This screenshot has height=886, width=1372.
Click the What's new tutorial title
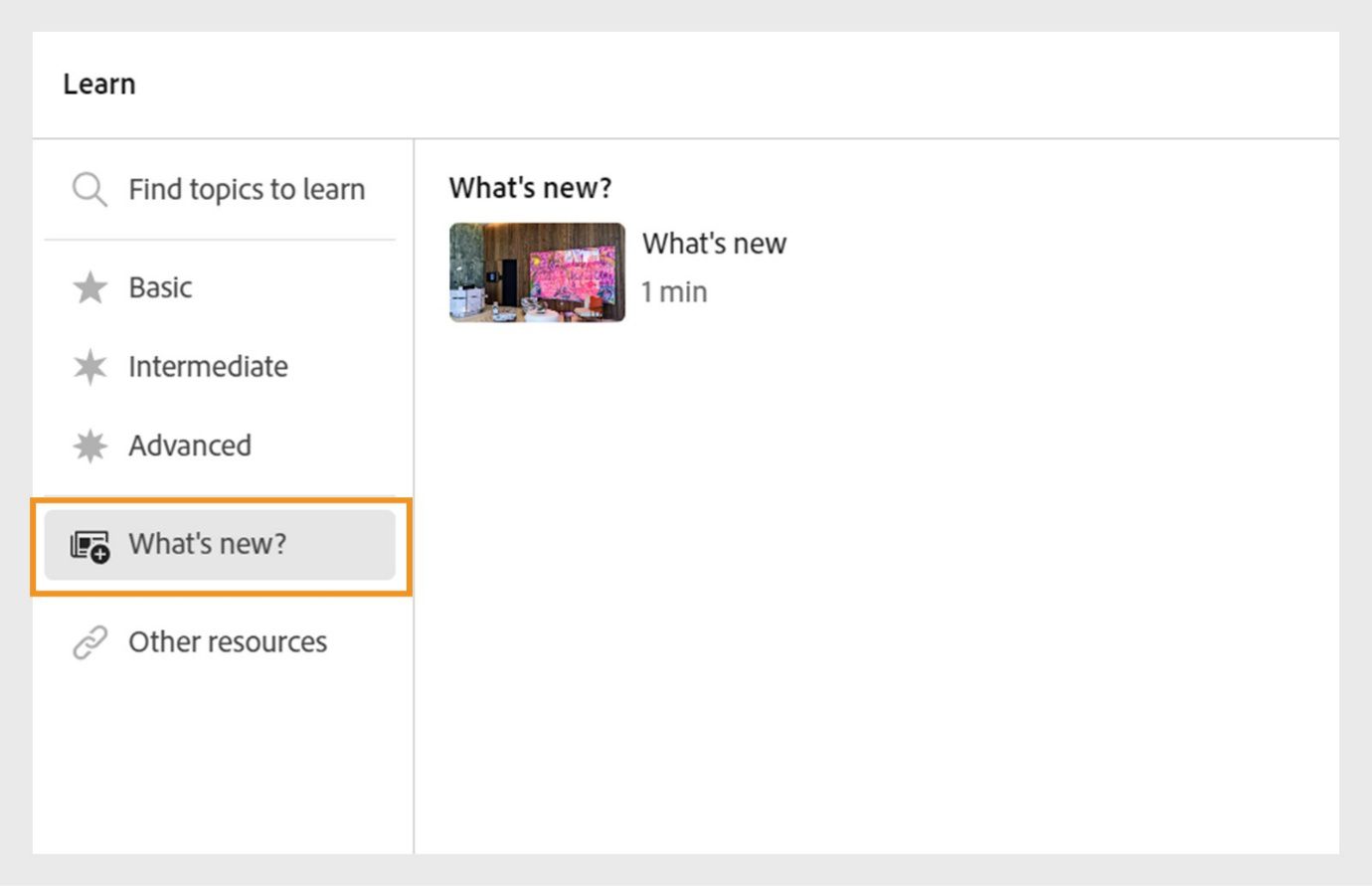coord(714,244)
